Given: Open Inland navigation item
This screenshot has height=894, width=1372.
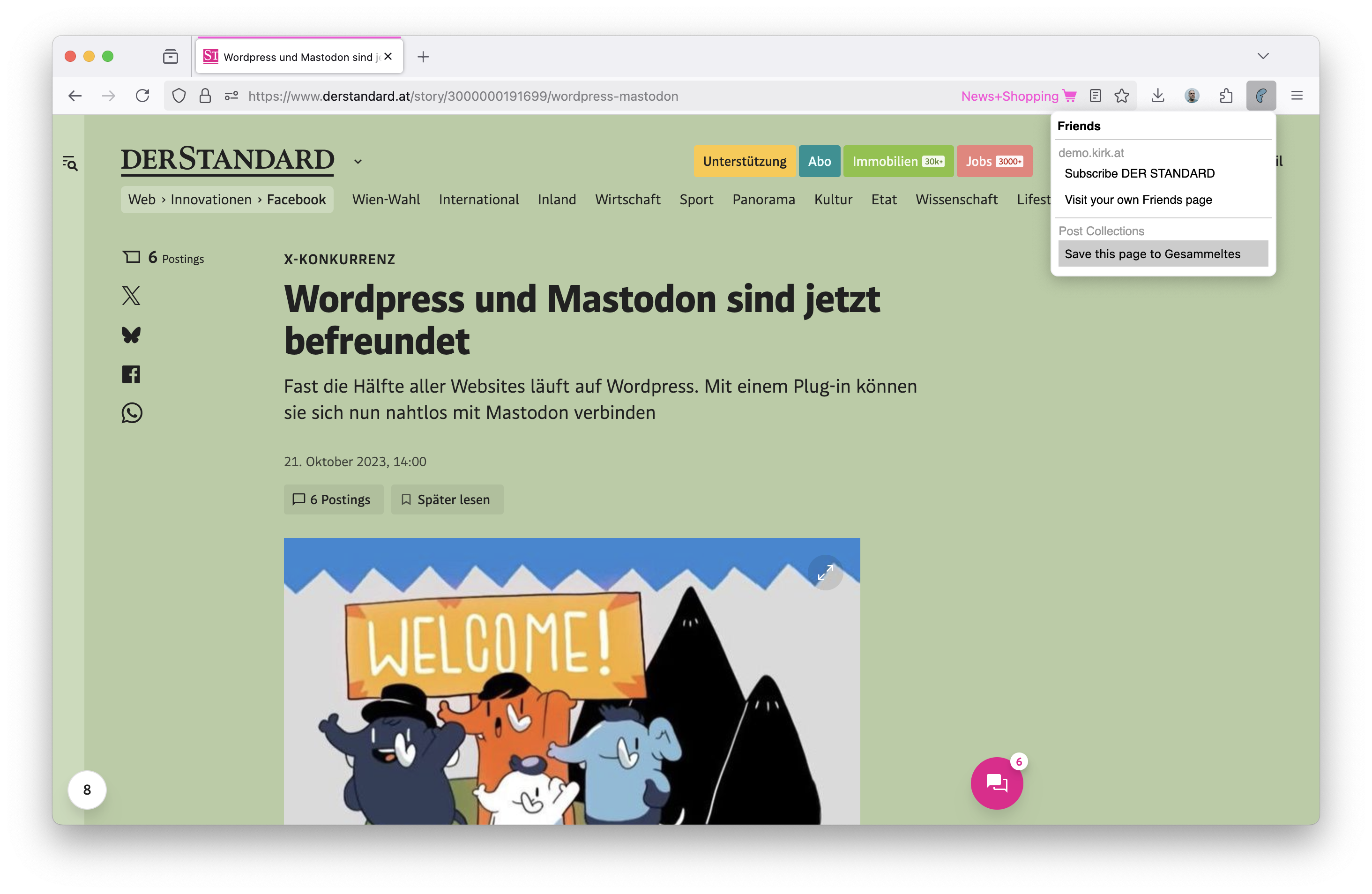Looking at the screenshot, I should point(557,200).
